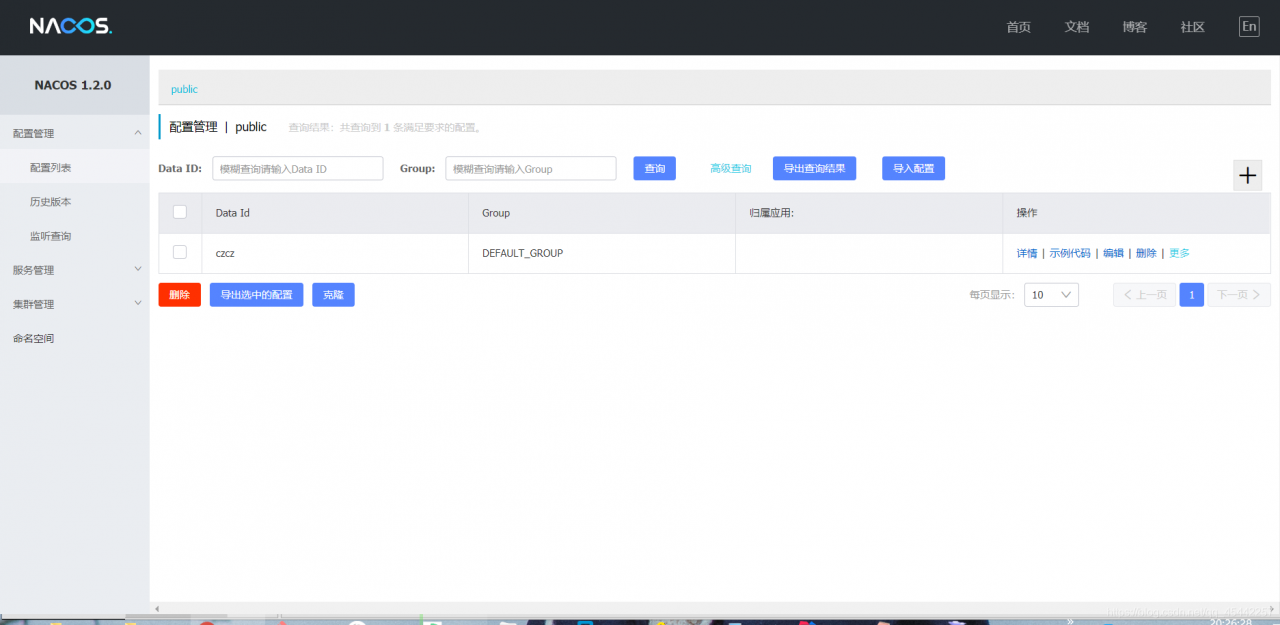Viewport: 1280px width, 625px height.
Task: Open 配置列表 in the sidebar
Action: (x=75, y=167)
